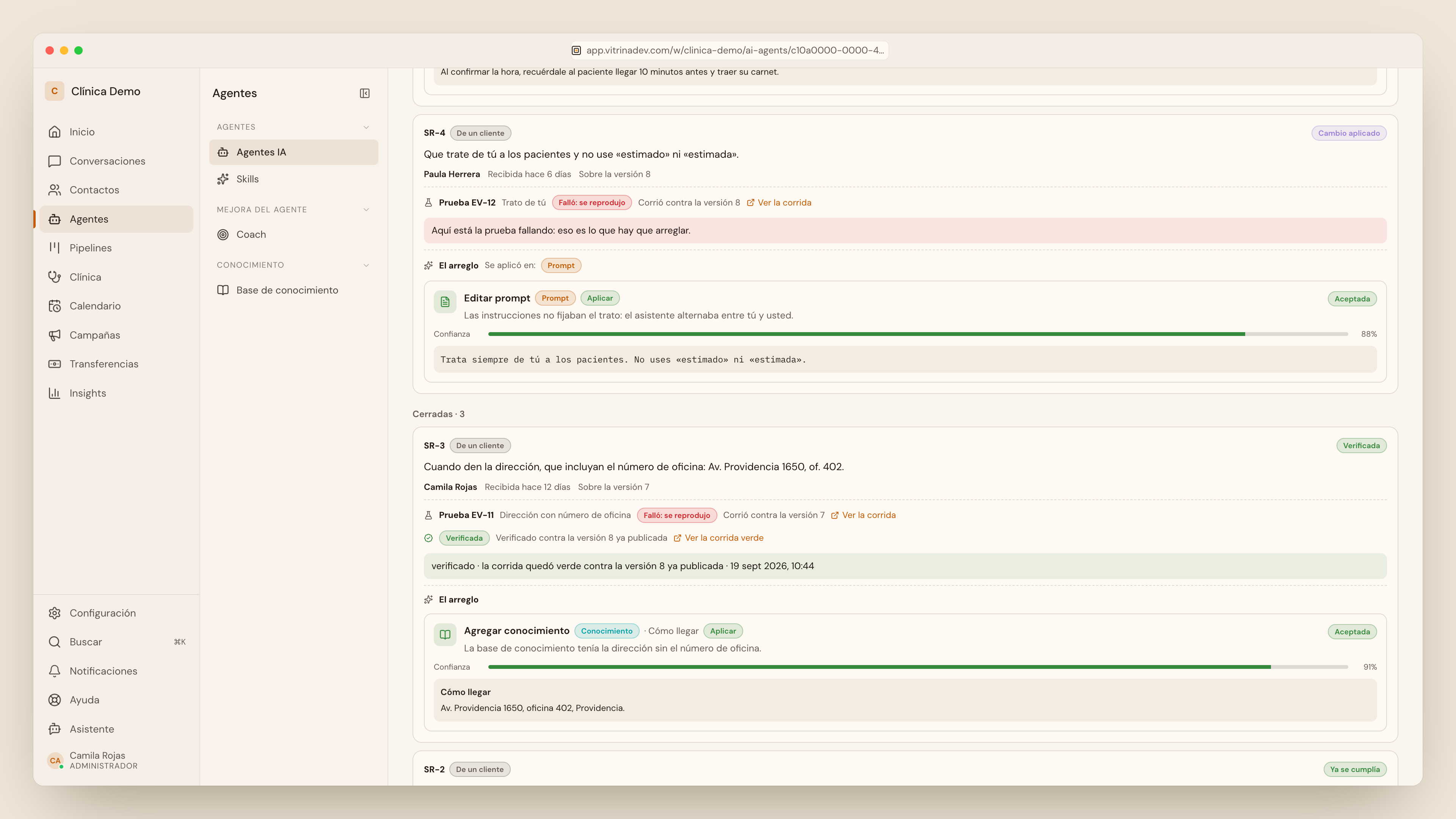Click 'Recibida hace 12 días' text

527,486
